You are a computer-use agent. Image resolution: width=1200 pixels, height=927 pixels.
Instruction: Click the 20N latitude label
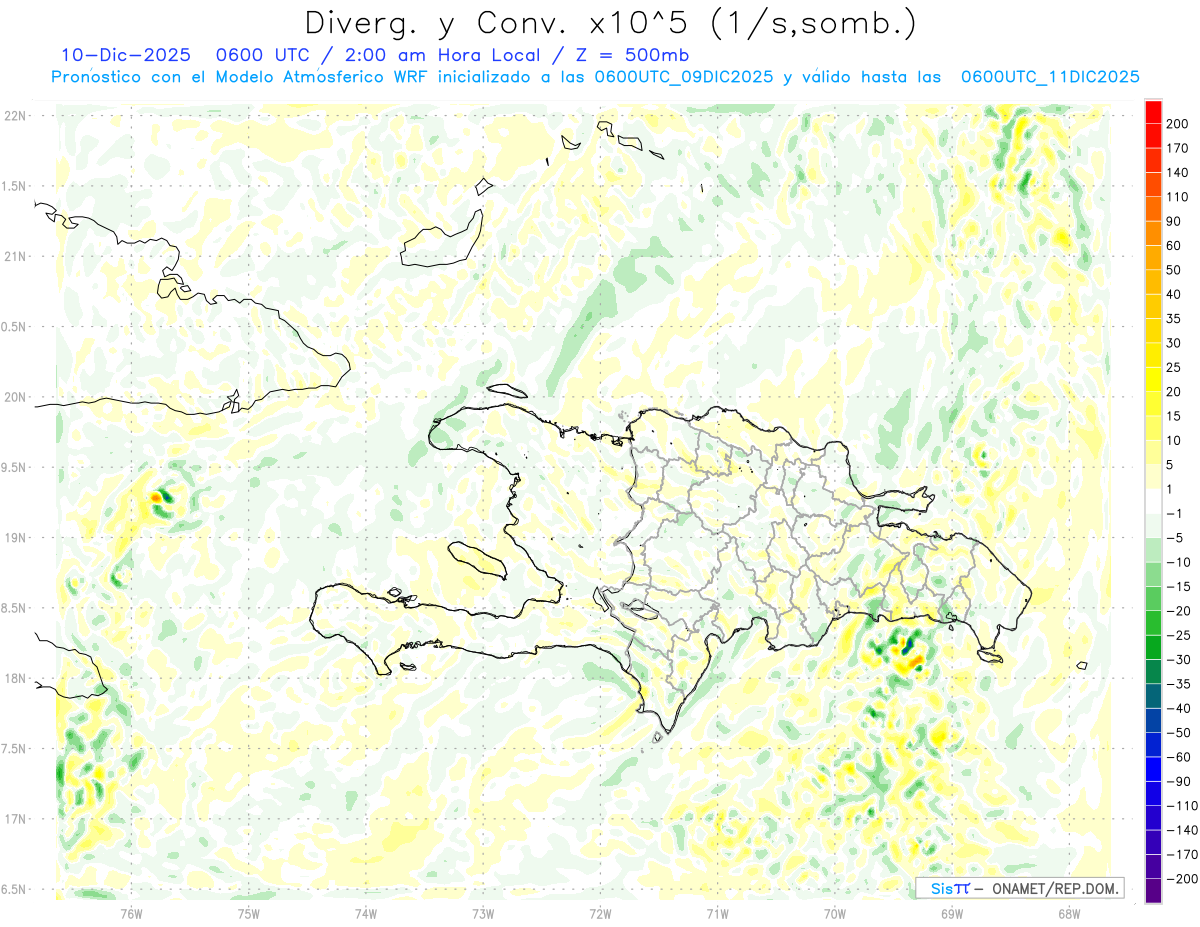pyautogui.click(x=14, y=397)
